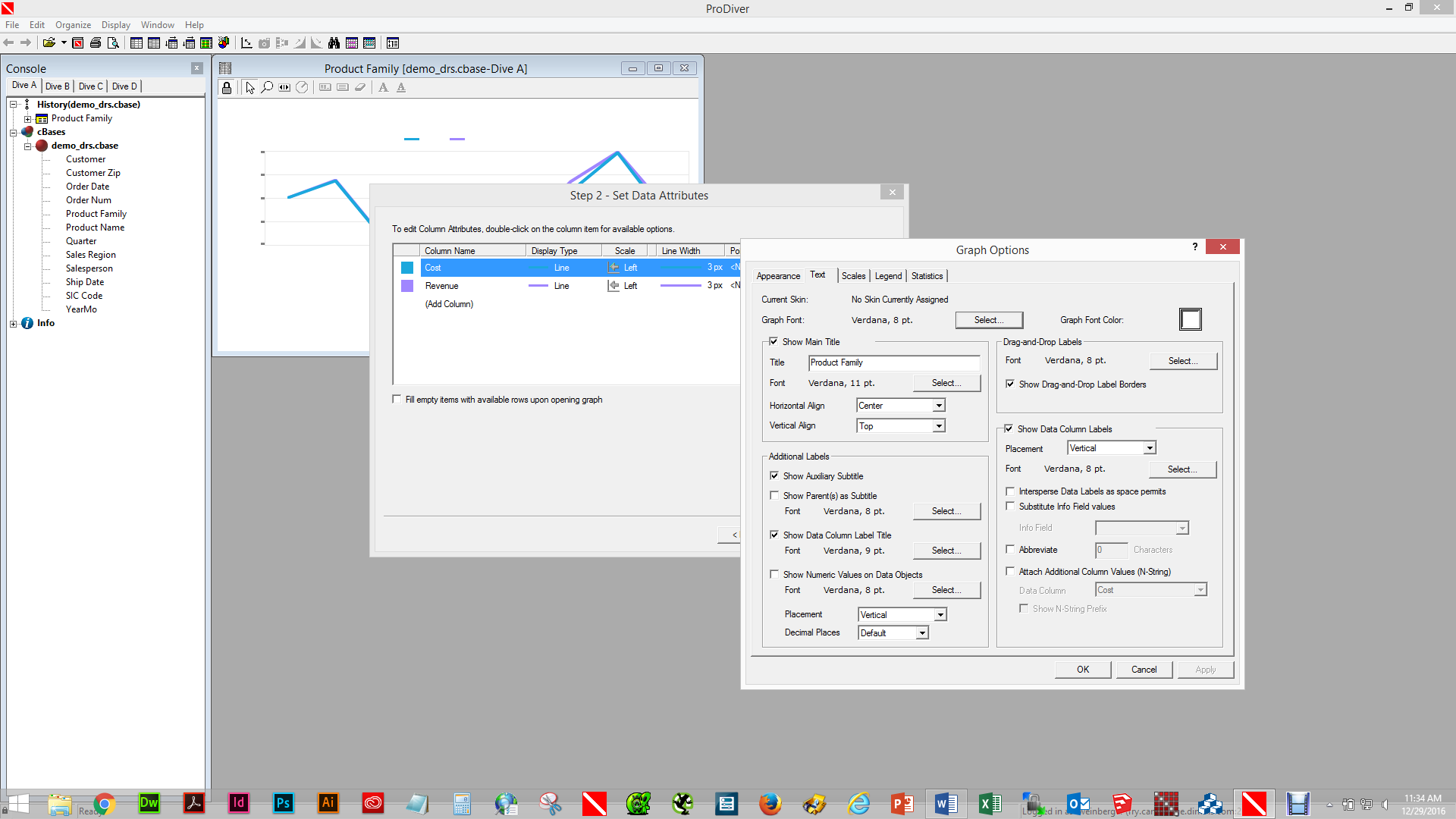1456x819 pixels.
Task: Select the magnifier zoom tool
Action: (267, 88)
